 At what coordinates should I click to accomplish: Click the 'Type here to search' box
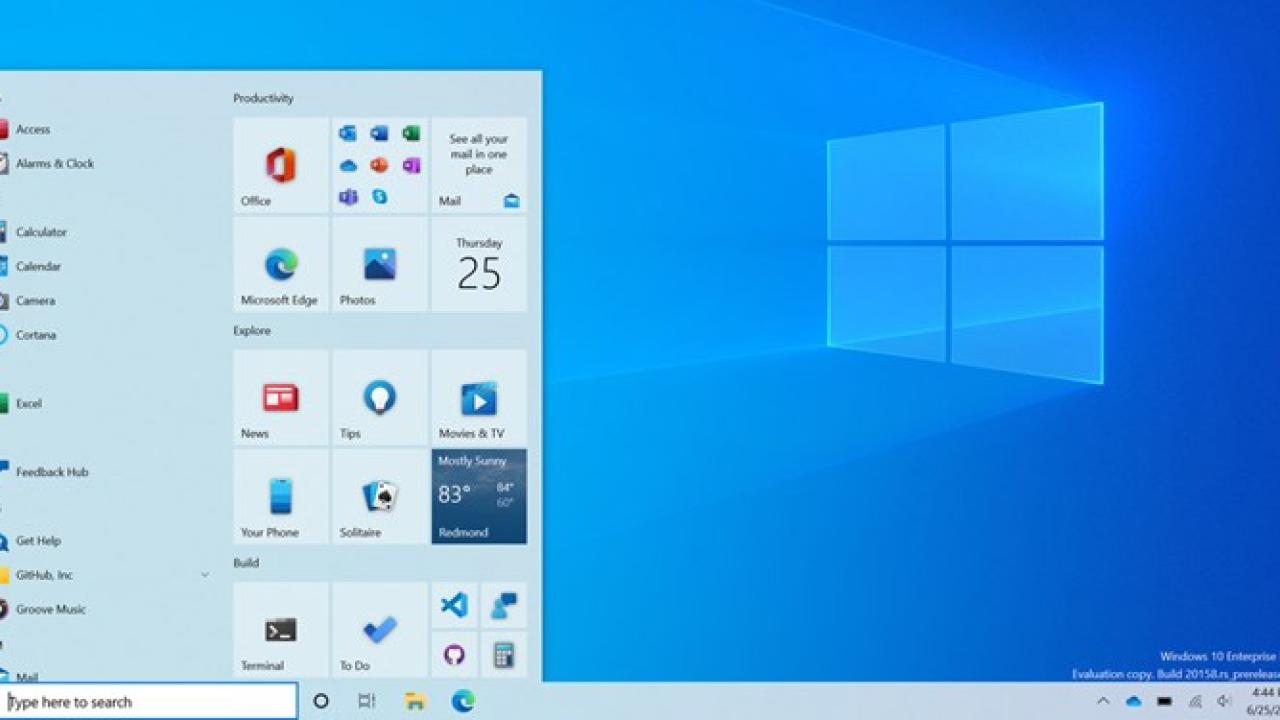(150, 702)
